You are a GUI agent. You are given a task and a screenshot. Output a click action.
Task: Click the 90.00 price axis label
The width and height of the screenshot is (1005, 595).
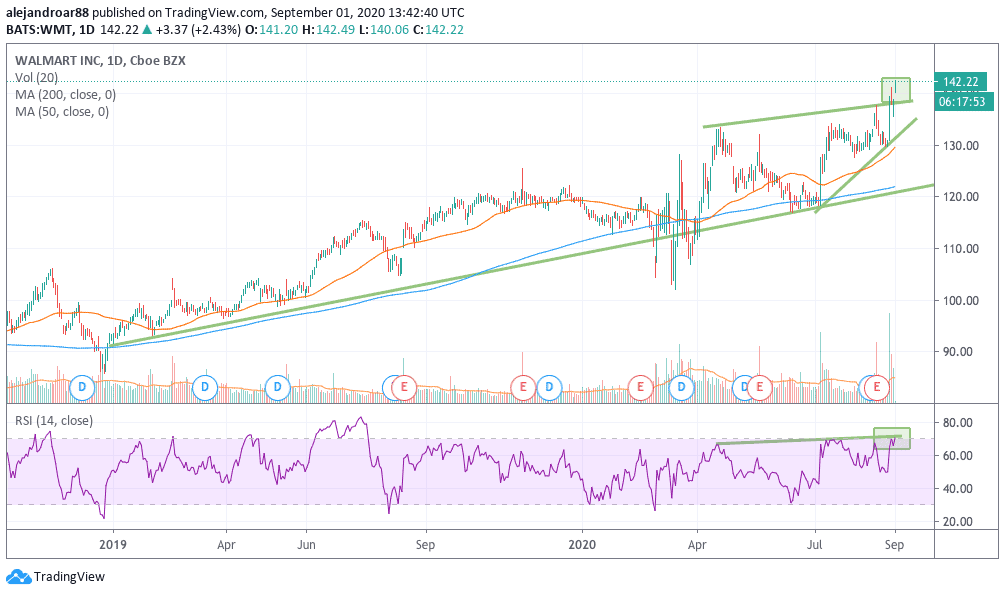click(958, 351)
